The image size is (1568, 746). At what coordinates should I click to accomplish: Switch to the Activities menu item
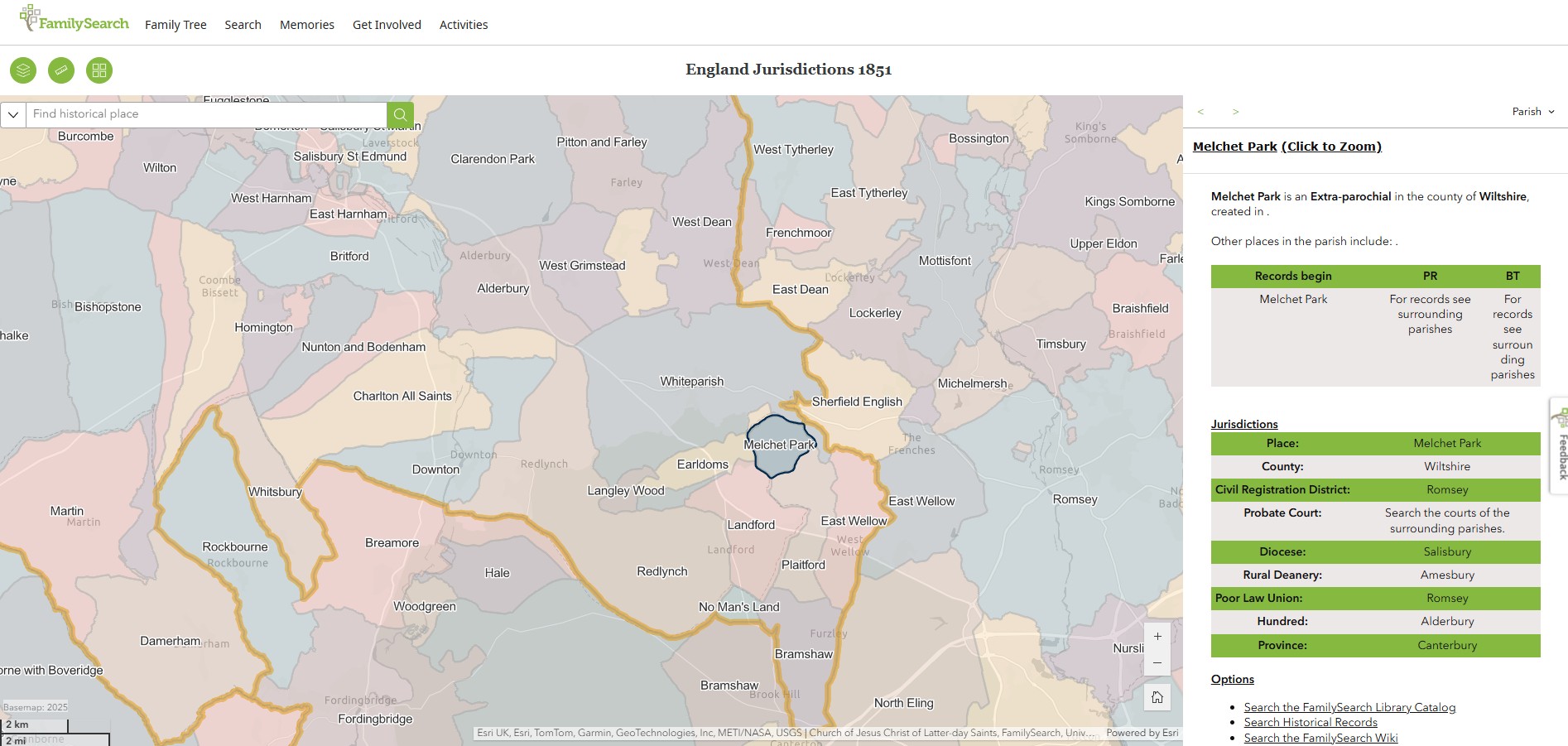click(463, 25)
